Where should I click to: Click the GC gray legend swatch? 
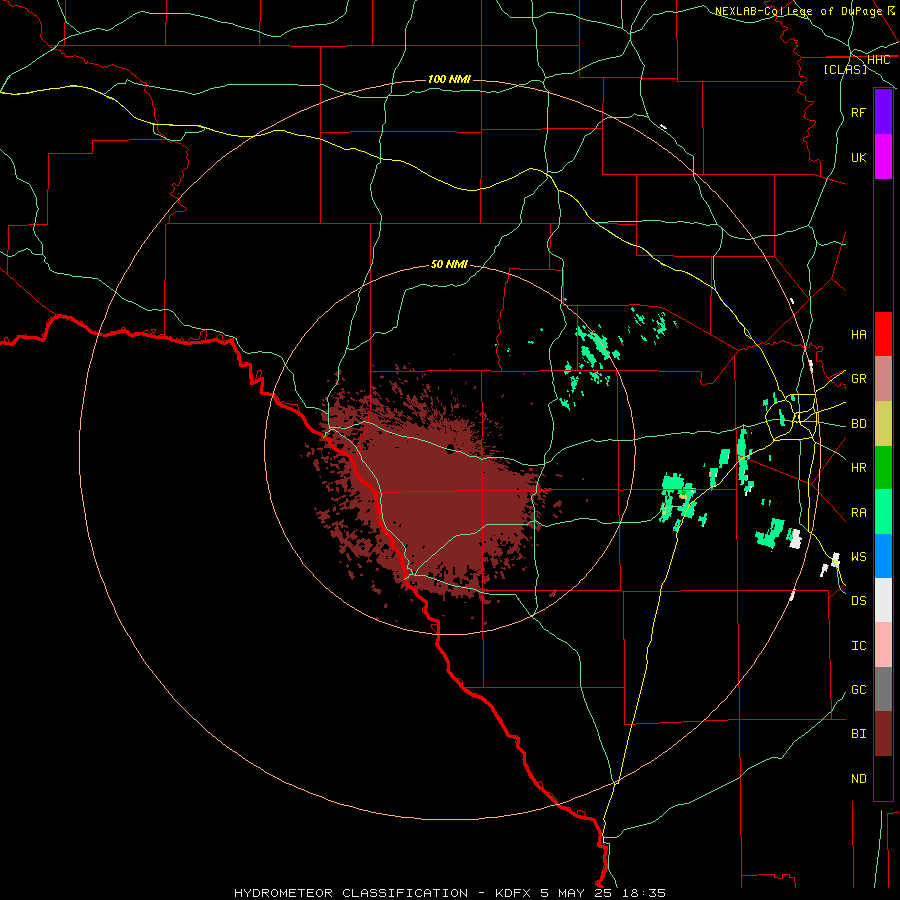coord(883,689)
